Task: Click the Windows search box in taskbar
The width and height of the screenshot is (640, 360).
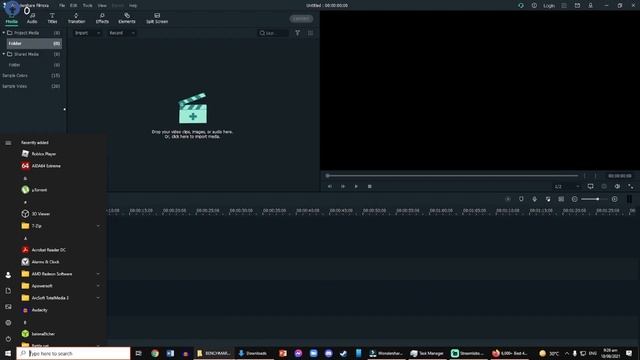Action: pos(73,353)
